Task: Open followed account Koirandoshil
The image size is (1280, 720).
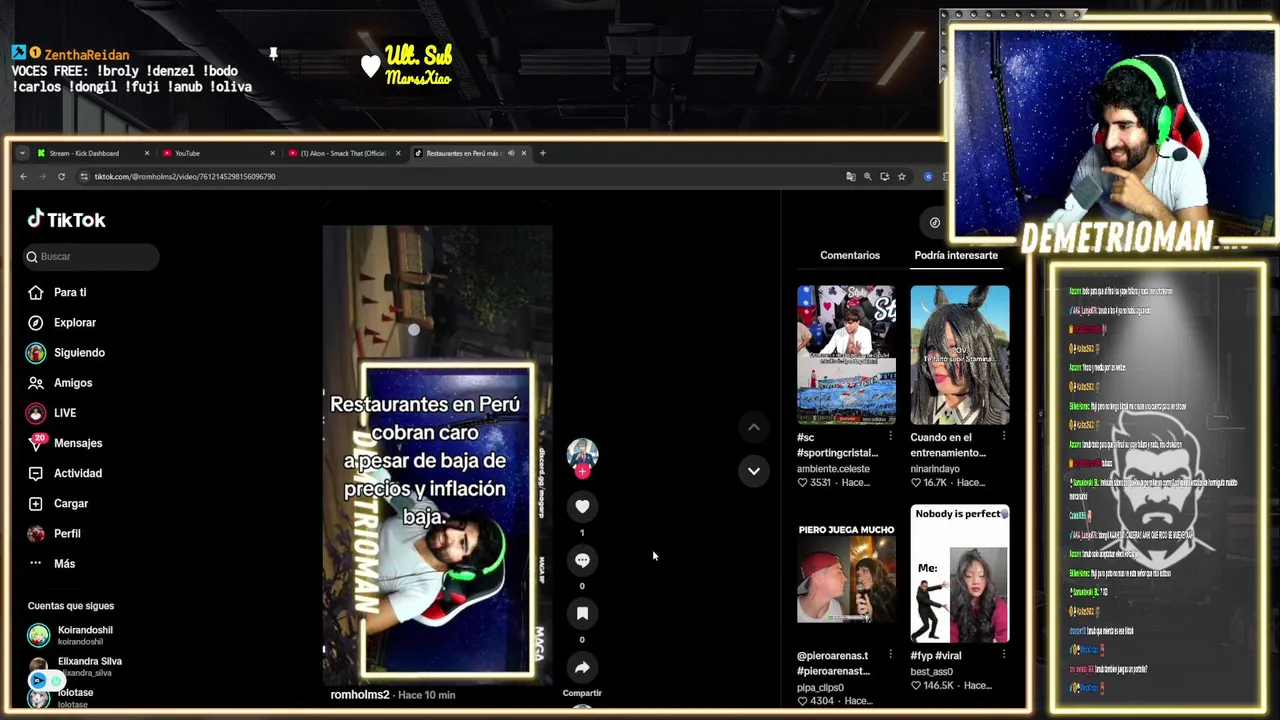Action: pos(85,635)
